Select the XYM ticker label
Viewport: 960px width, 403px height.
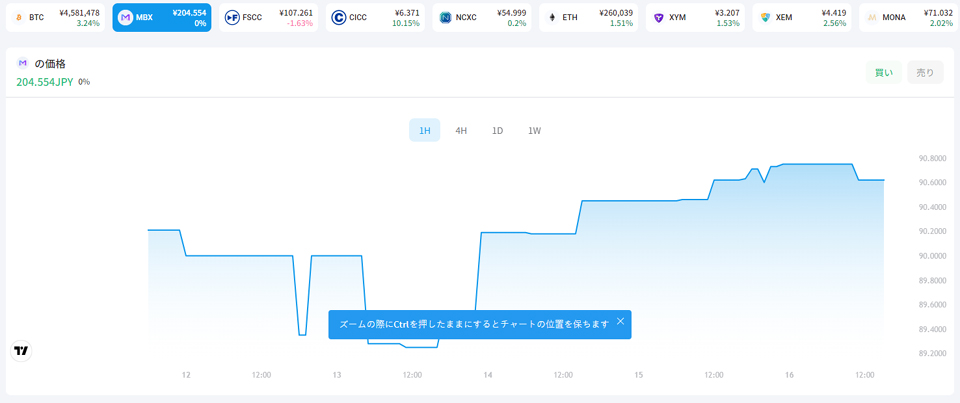pyautogui.click(x=677, y=18)
